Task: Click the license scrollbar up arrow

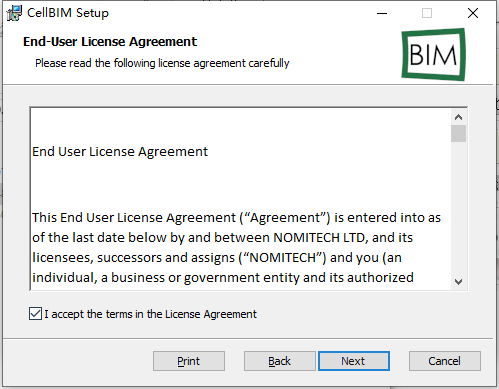Action: click(458, 117)
